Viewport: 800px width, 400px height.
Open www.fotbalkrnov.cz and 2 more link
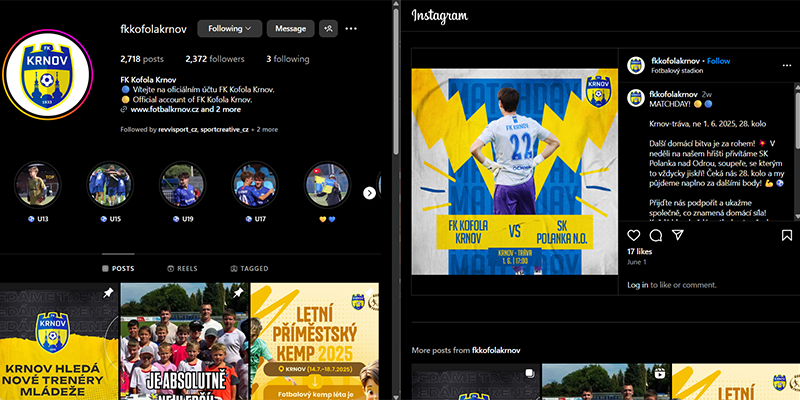coord(186,109)
